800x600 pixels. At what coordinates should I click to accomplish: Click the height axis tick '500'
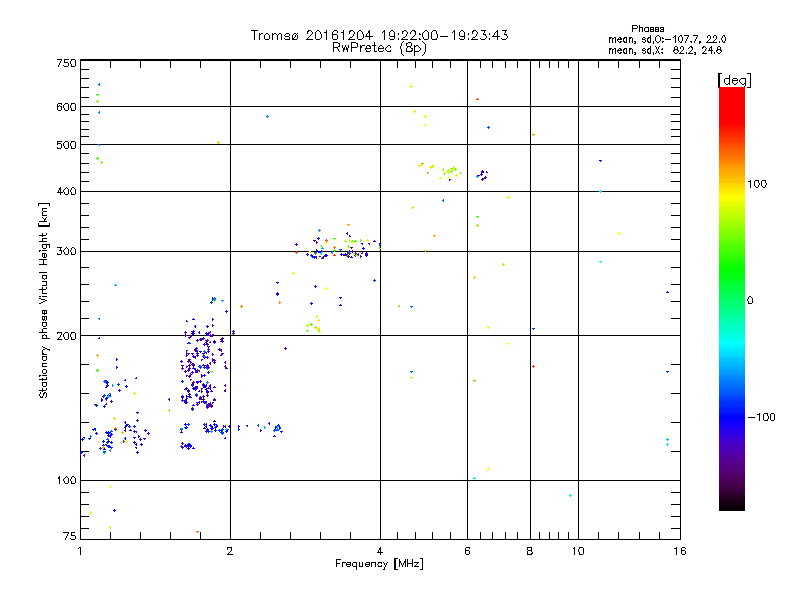[66, 145]
